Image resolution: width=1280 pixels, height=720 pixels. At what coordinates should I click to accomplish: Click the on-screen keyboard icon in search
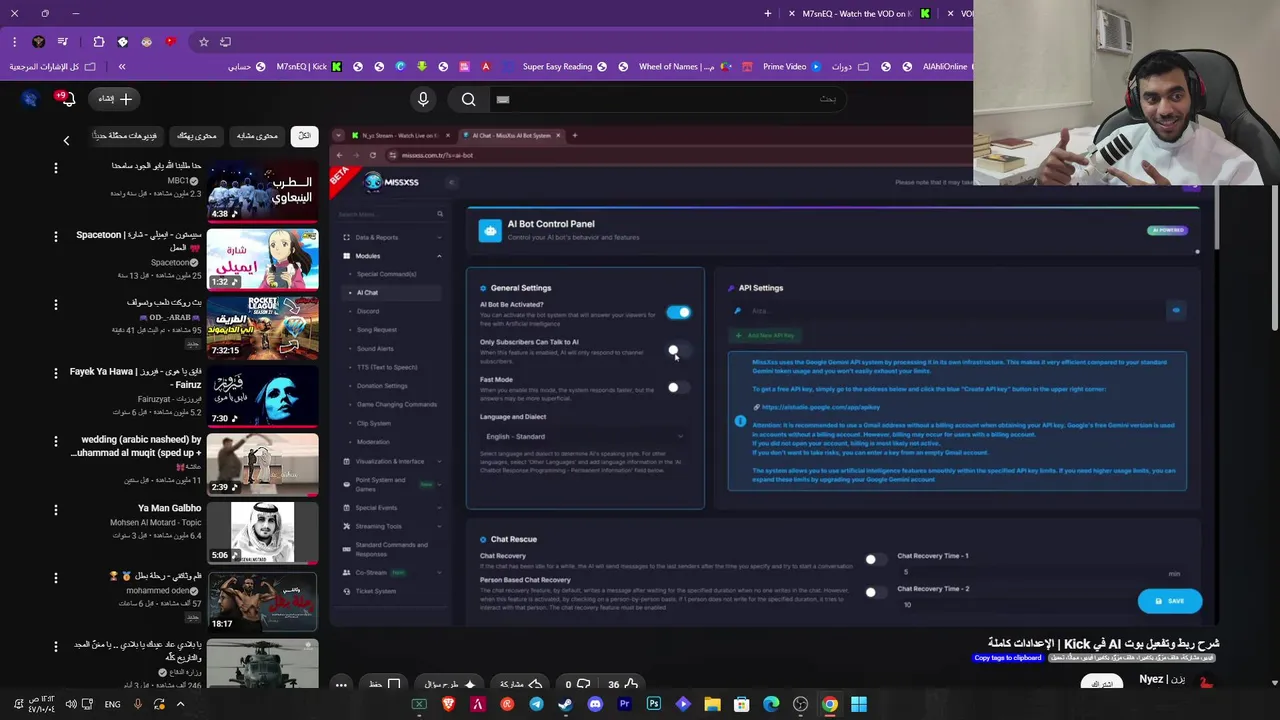503,99
